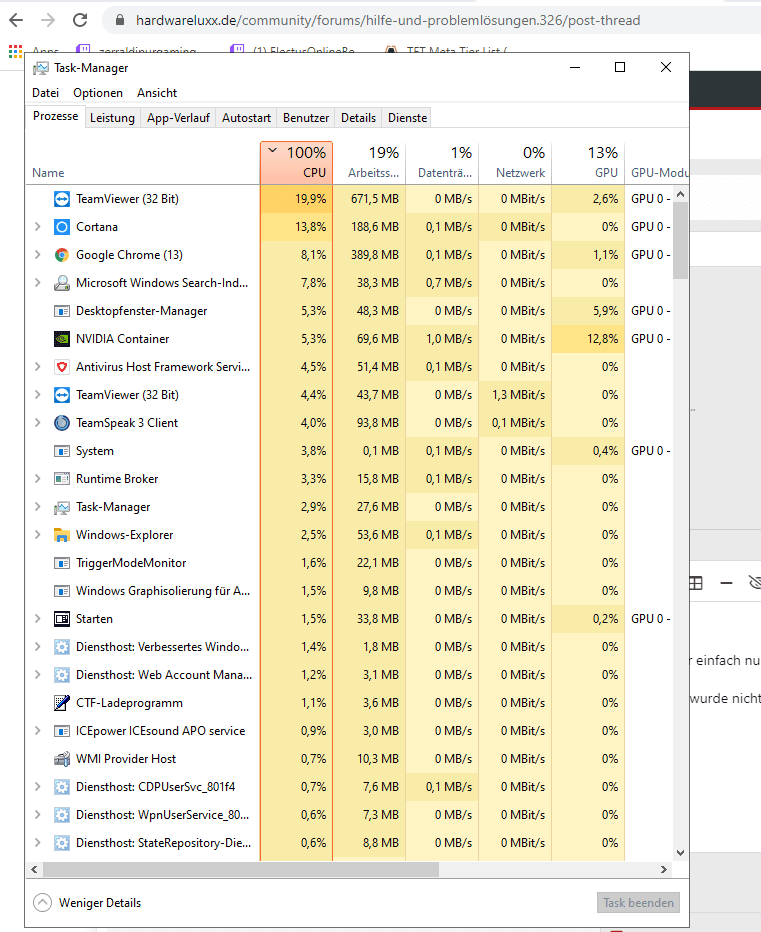Click the browser address bar URL
The width and height of the screenshot is (761, 932).
coord(388,20)
